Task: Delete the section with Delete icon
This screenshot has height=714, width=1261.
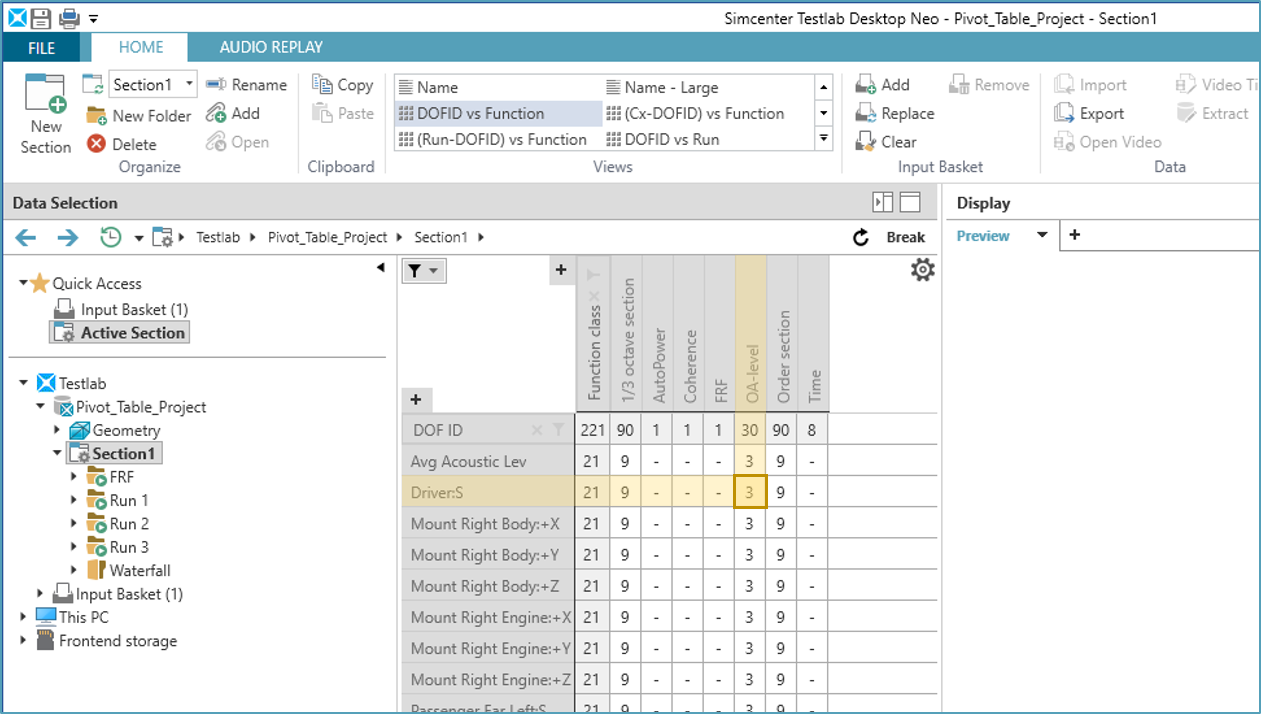Action: 96,144
